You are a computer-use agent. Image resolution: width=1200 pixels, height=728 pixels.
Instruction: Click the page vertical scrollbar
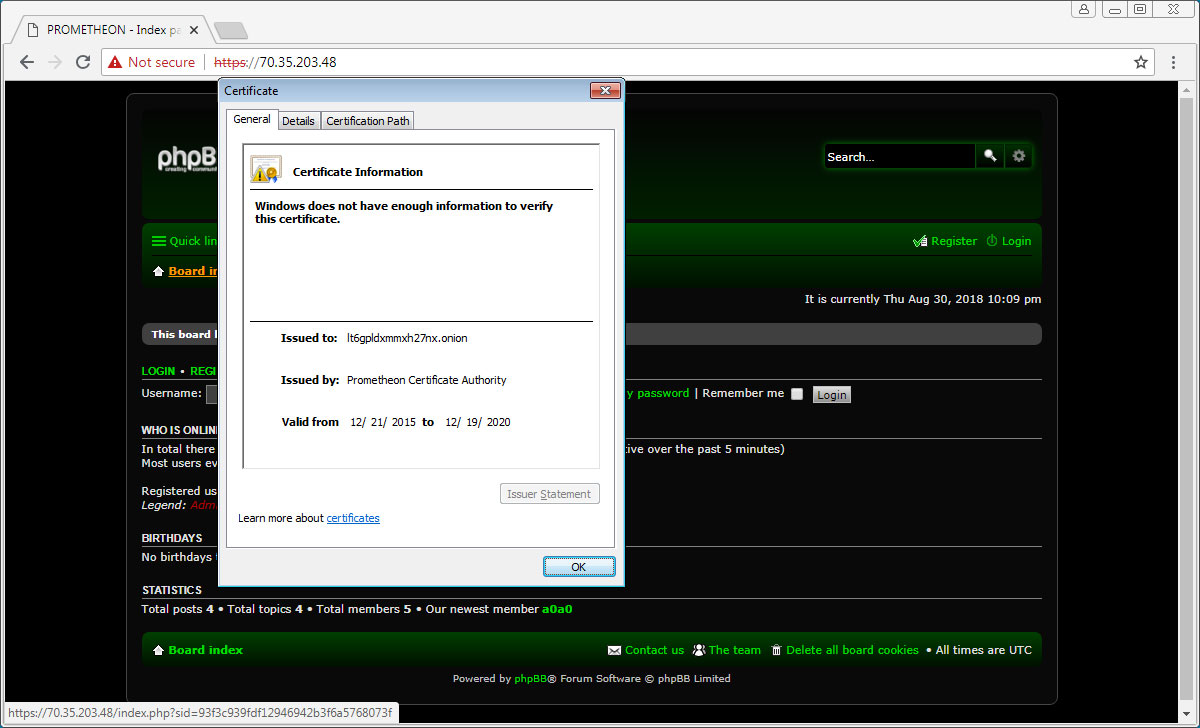coord(1187,400)
